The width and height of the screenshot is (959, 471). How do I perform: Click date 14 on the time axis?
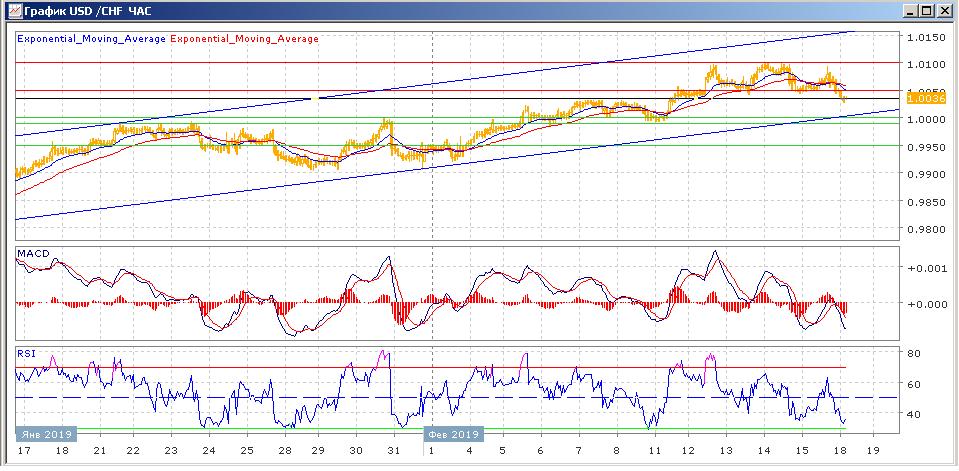764,451
